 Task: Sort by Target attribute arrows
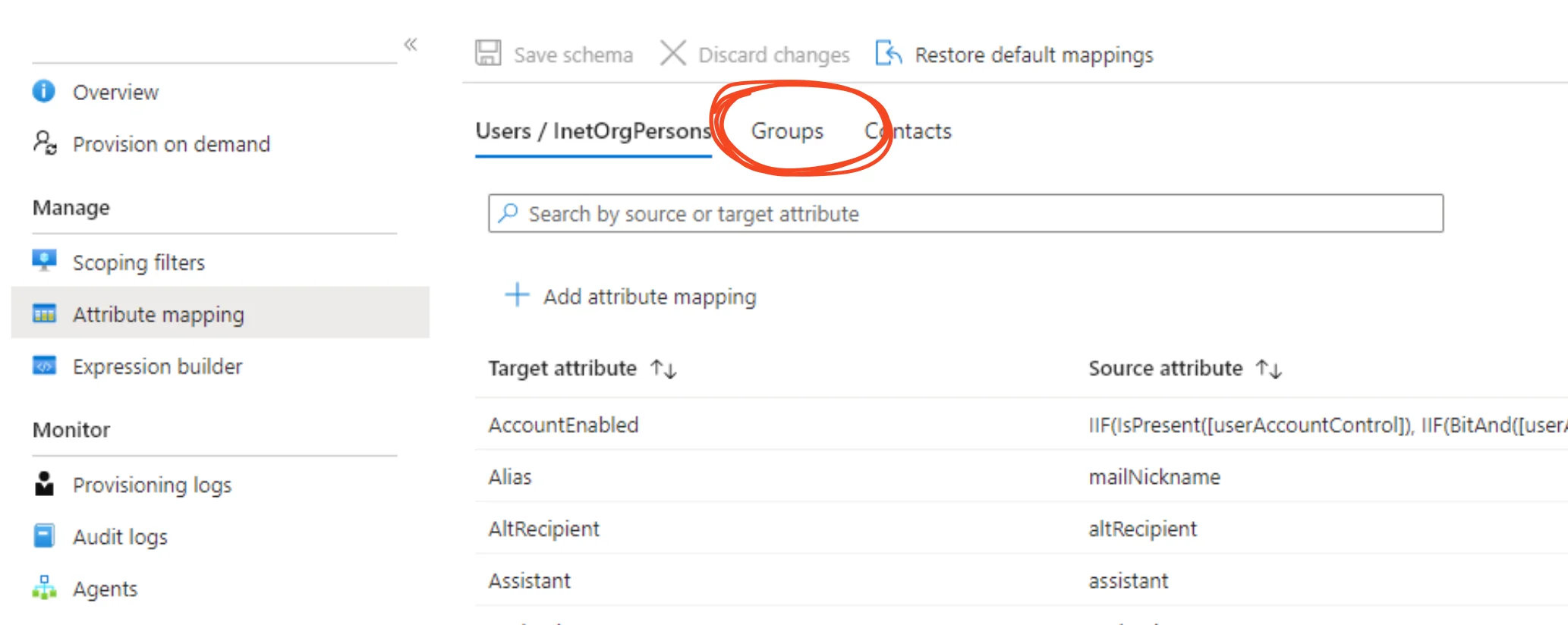coord(663,369)
